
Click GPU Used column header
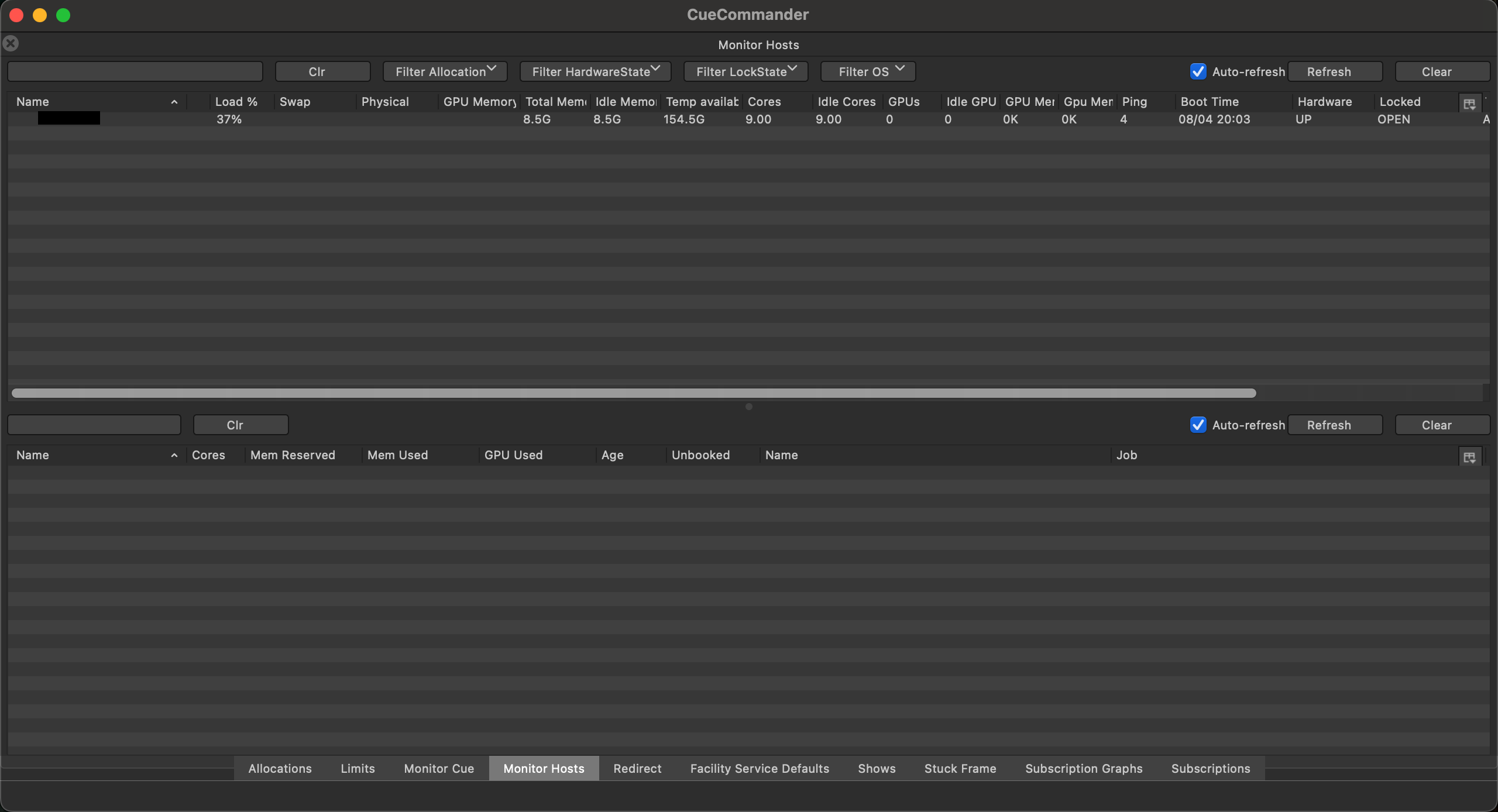coord(537,455)
